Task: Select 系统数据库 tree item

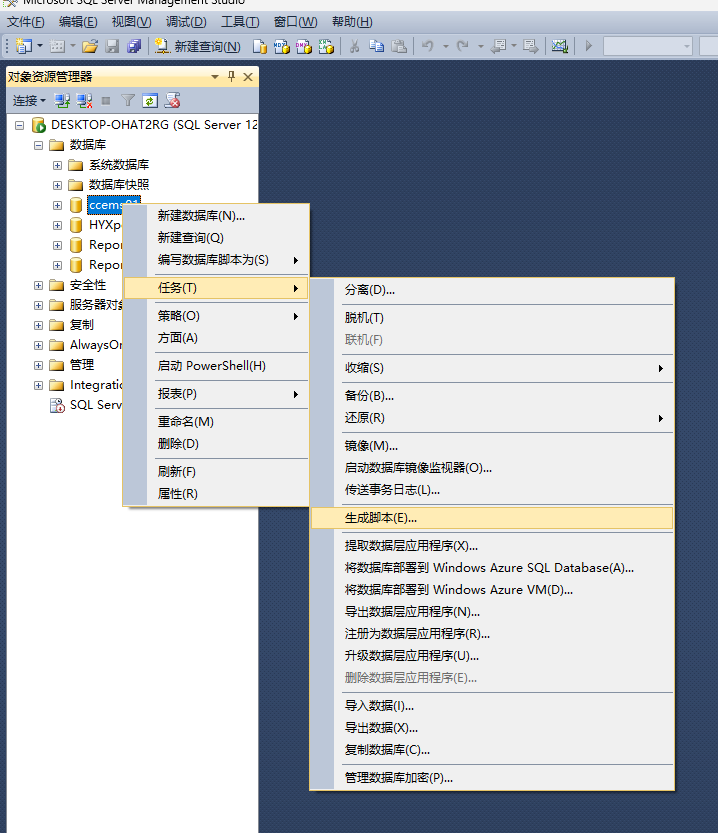Action: click(119, 165)
